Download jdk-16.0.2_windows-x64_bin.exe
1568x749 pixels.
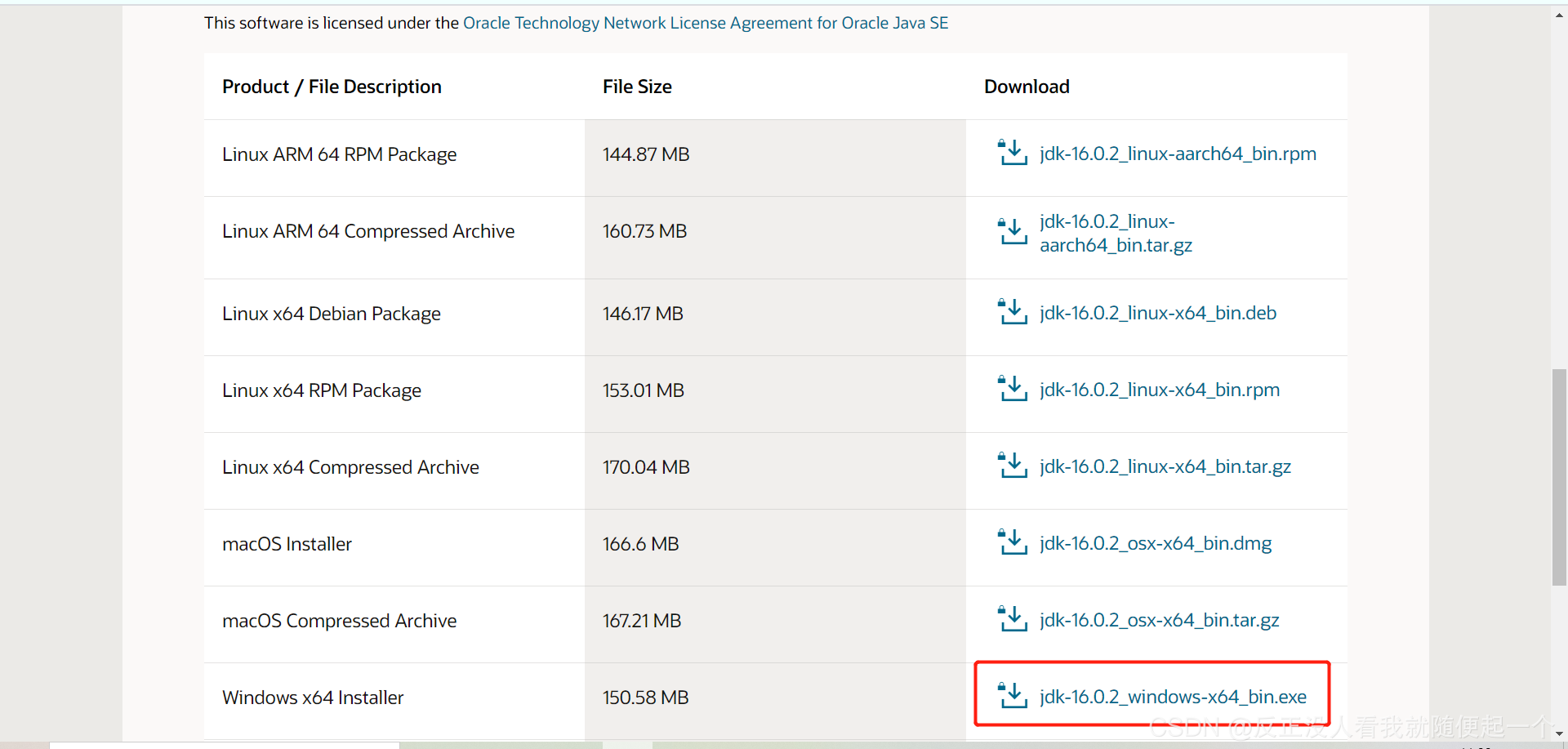1173,697
